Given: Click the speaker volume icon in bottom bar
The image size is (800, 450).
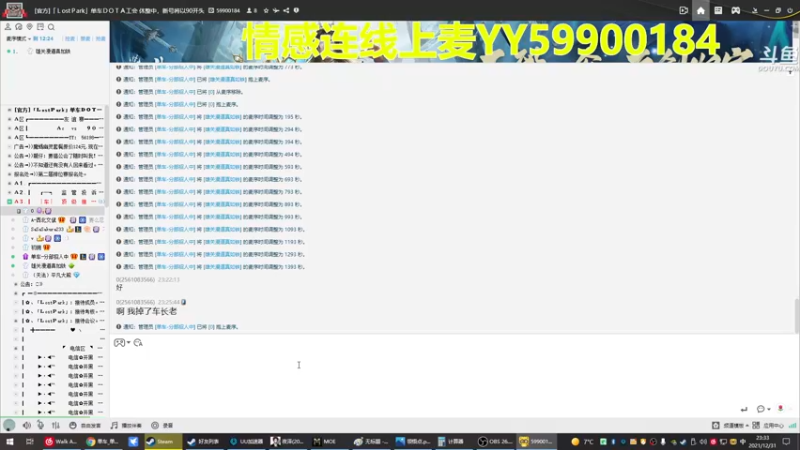Looking at the screenshot, I should [27, 425].
